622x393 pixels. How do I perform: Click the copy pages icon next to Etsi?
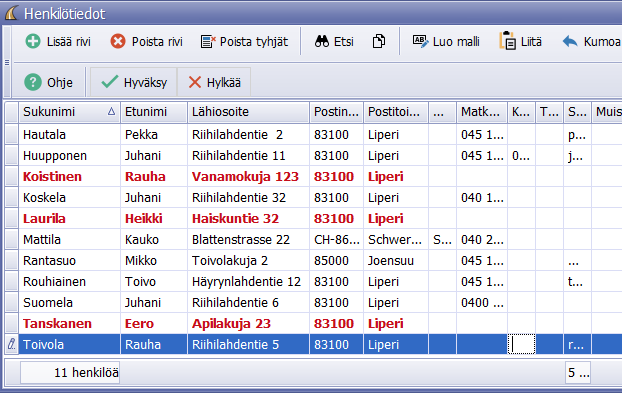click(379, 41)
